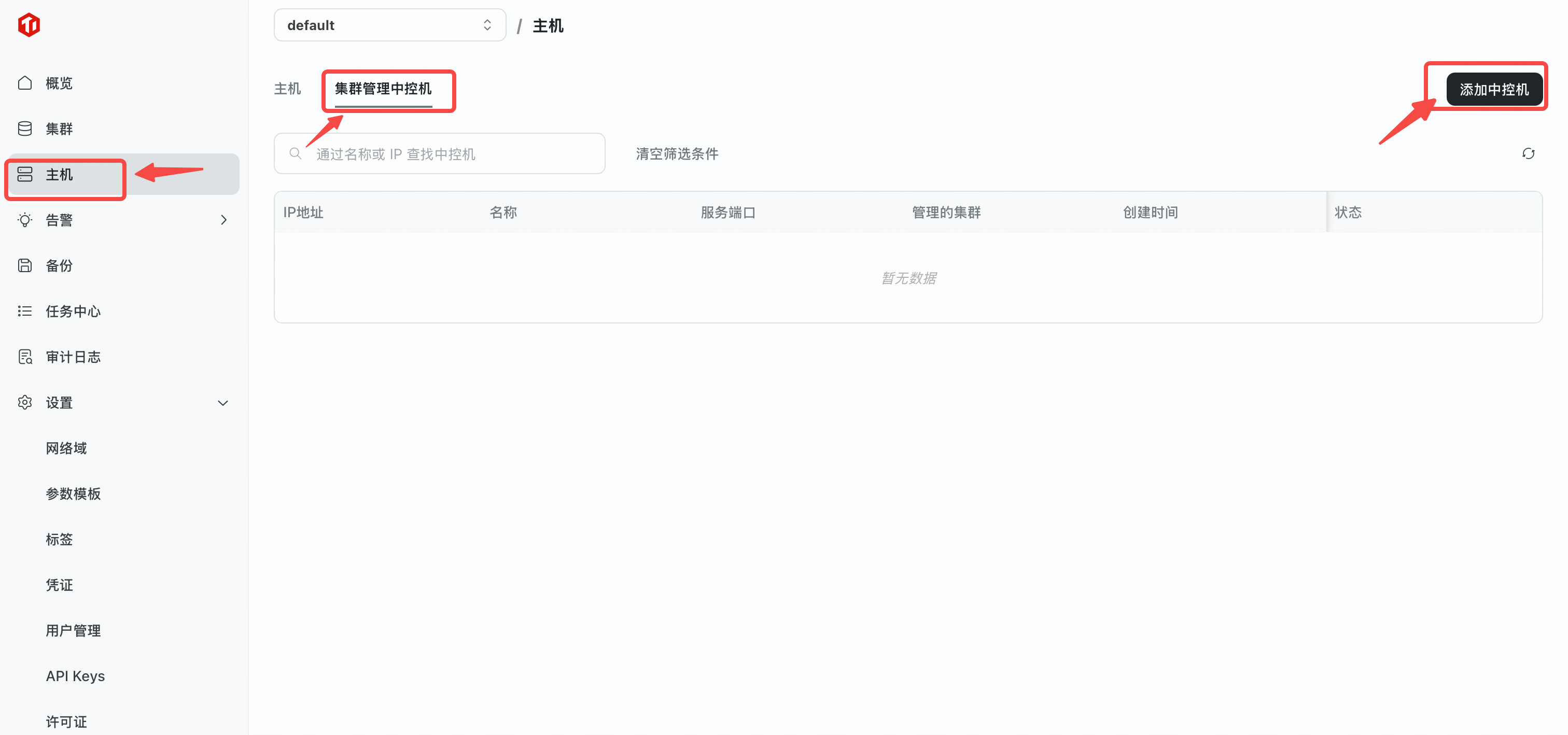
Task: Collapse the Settings section chevron
Action: pos(223,403)
